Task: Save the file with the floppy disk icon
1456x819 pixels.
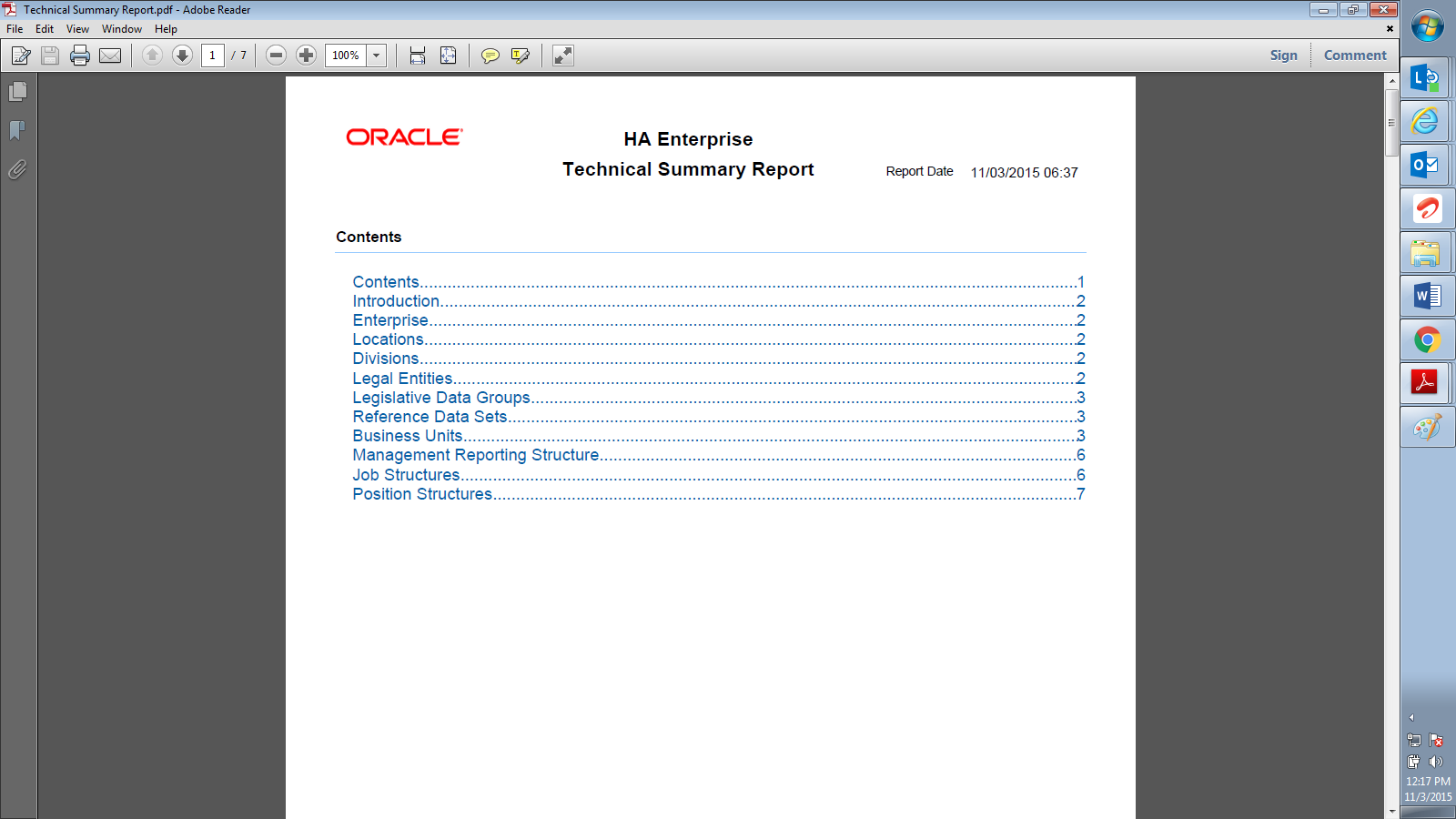Action: 50,56
